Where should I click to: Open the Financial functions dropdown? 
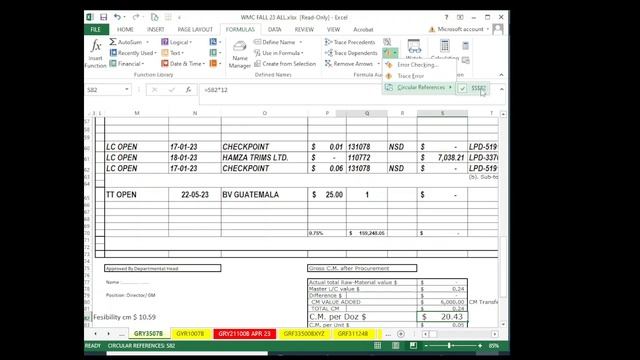pyautogui.click(x=127, y=64)
